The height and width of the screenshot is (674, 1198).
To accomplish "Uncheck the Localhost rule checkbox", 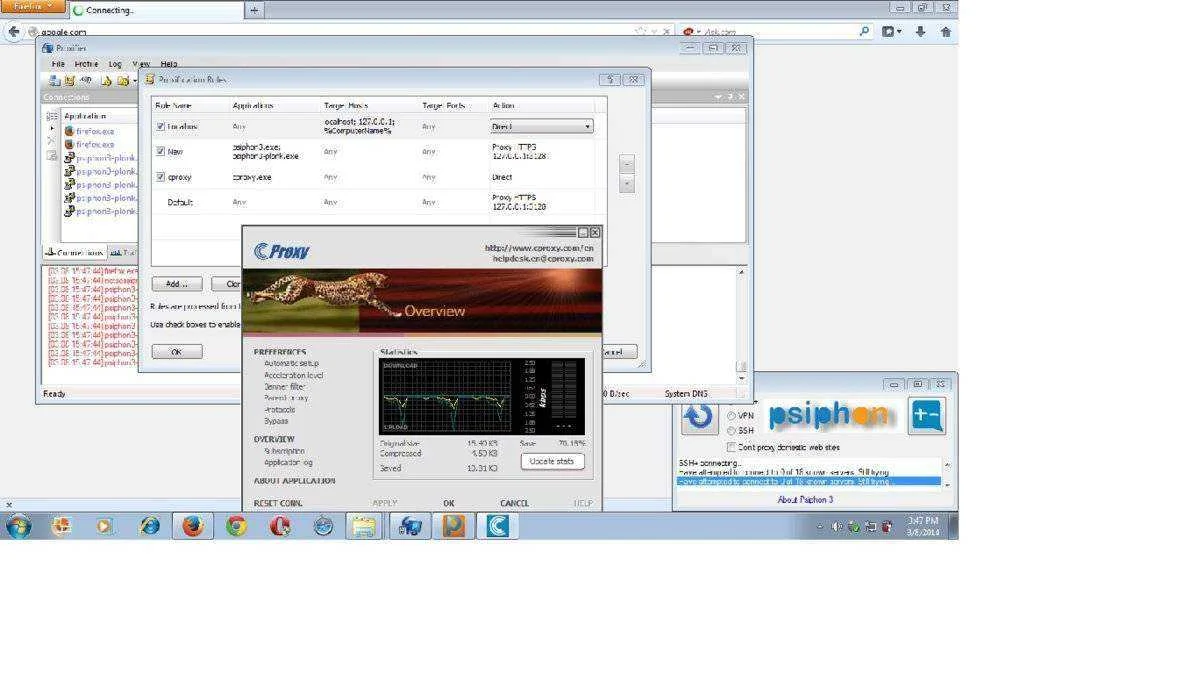I will [160, 127].
